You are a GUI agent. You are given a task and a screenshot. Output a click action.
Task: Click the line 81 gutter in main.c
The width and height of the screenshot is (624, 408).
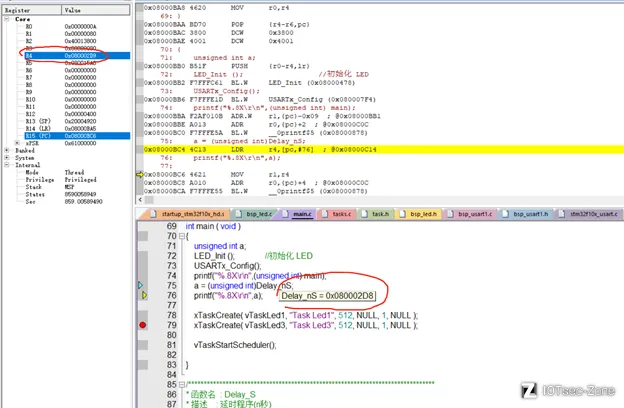[143, 345]
